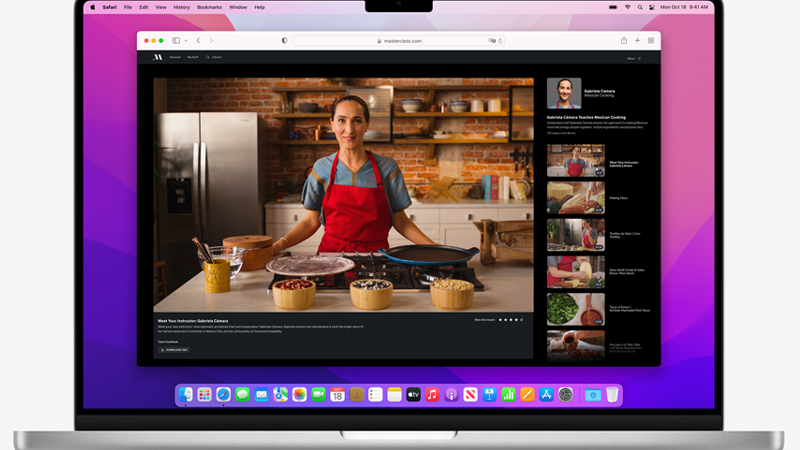Reload the page with the refresh icon

pyautogui.click(x=500, y=41)
